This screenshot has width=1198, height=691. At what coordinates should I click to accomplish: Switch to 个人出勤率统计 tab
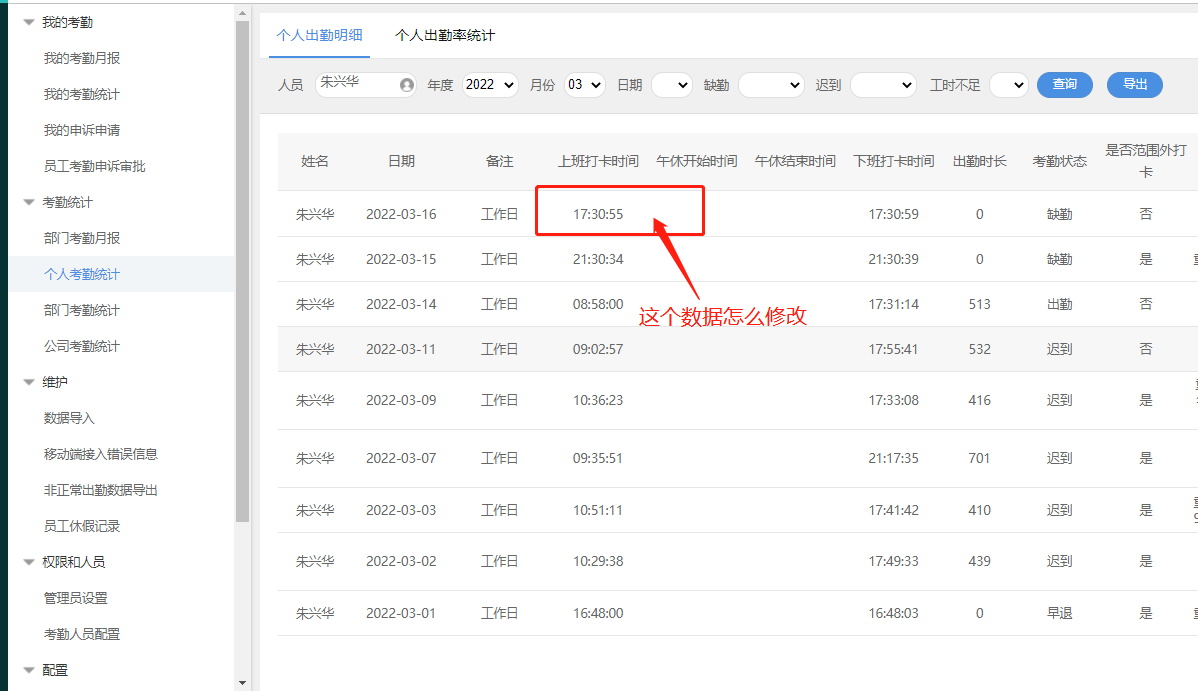click(x=445, y=35)
